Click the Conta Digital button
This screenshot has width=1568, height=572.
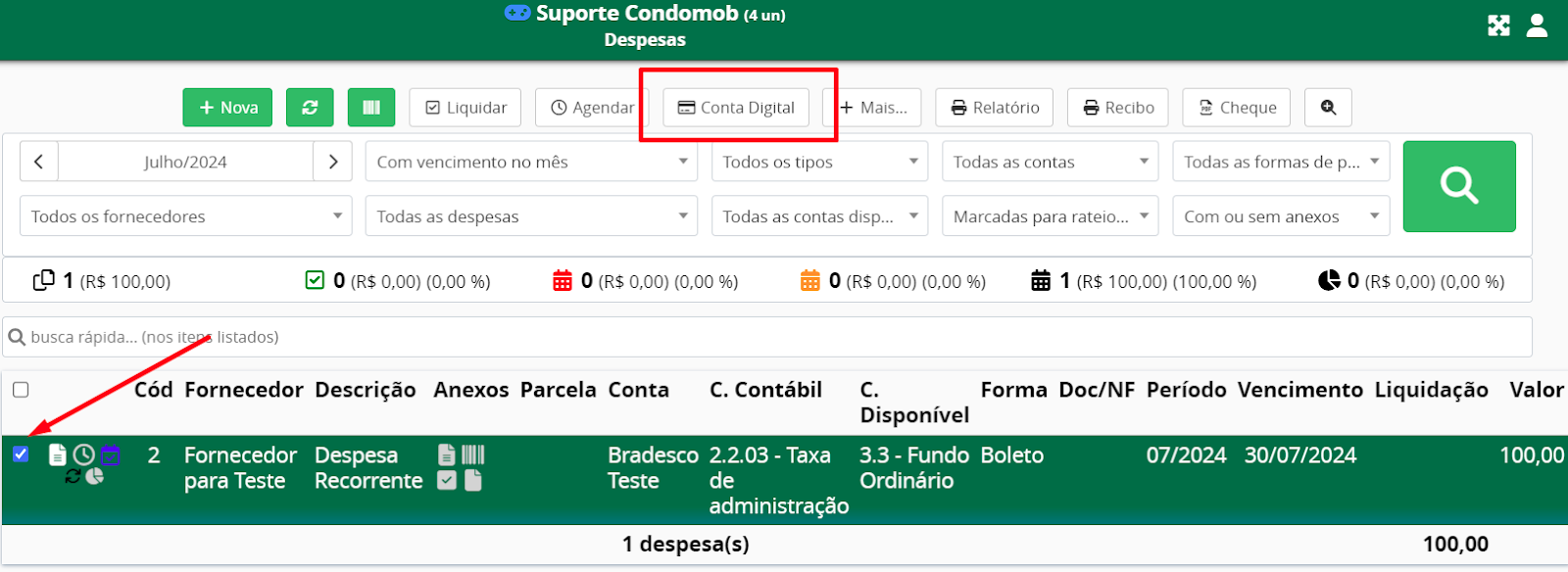click(736, 108)
